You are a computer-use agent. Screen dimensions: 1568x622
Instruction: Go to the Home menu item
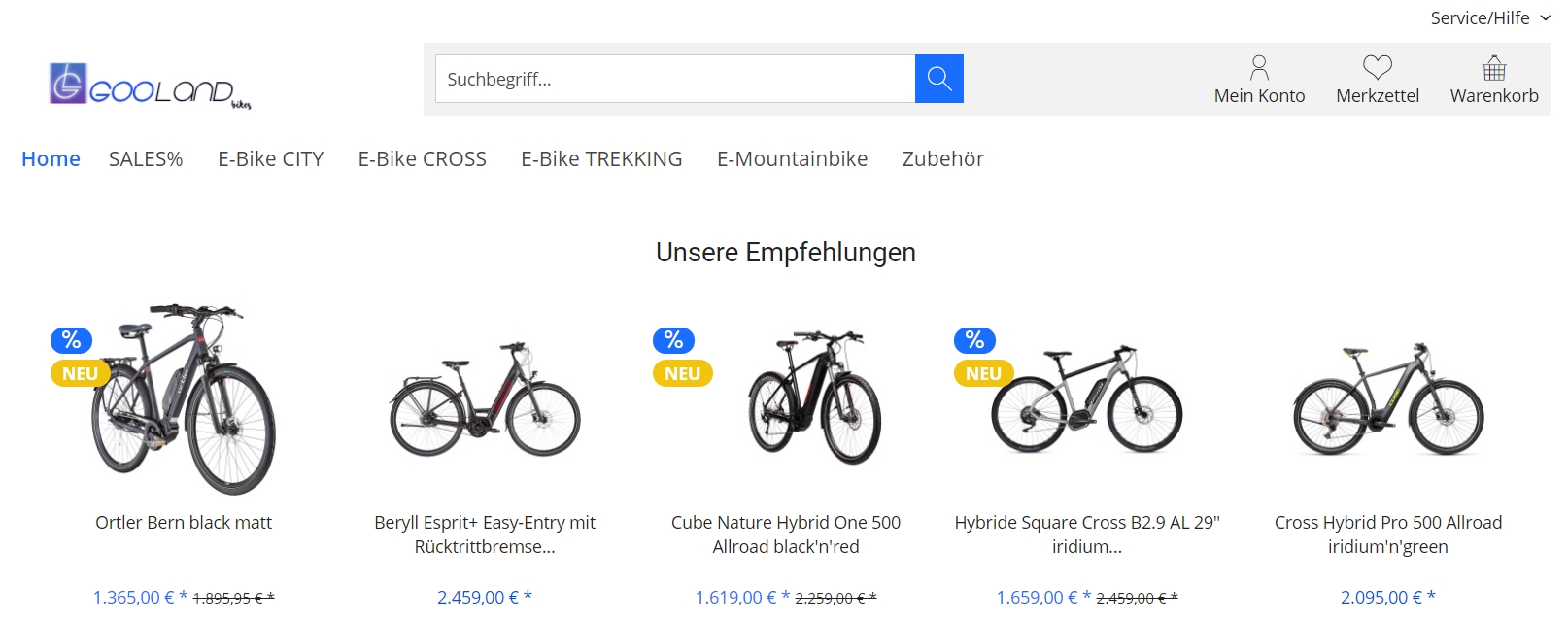[51, 158]
